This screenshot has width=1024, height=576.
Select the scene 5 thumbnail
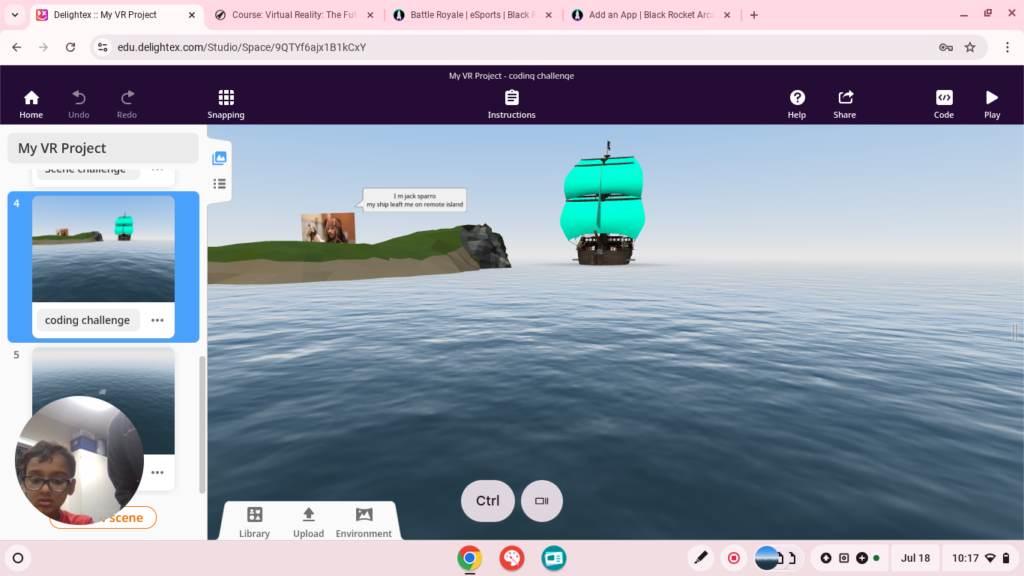[103, 400]
